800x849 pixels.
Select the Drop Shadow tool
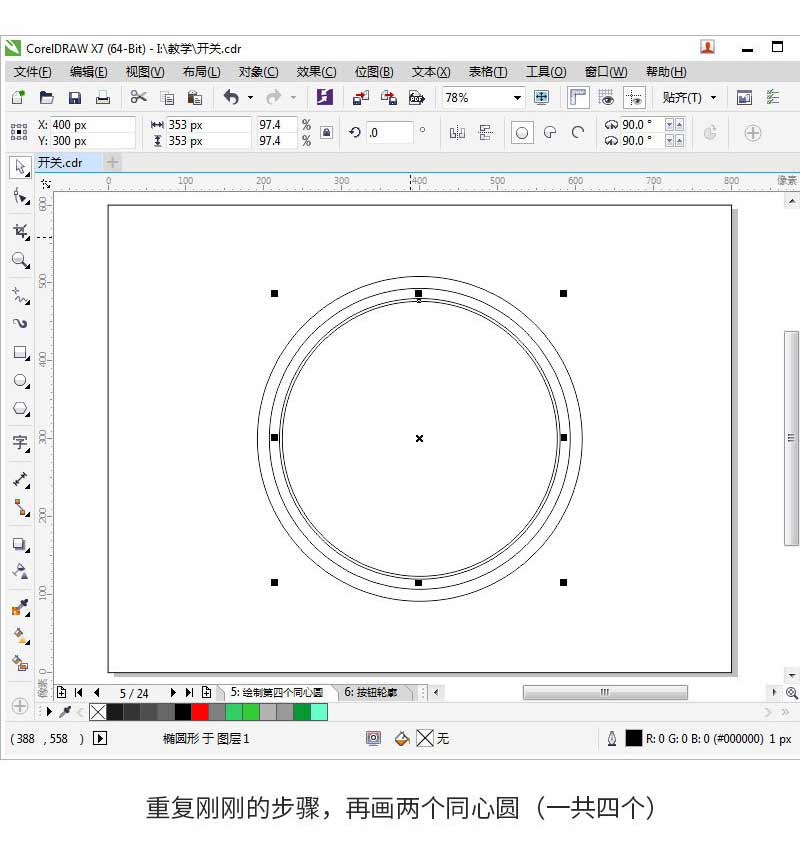(21, 544)
